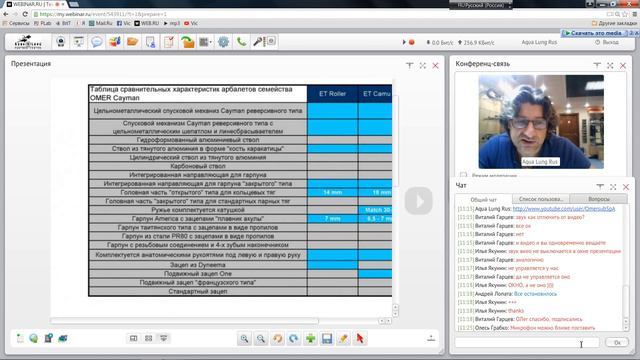Viewport: 640px width, 360px height.
Task: Open the green arrow share icon
Action: tap(187, 42)
